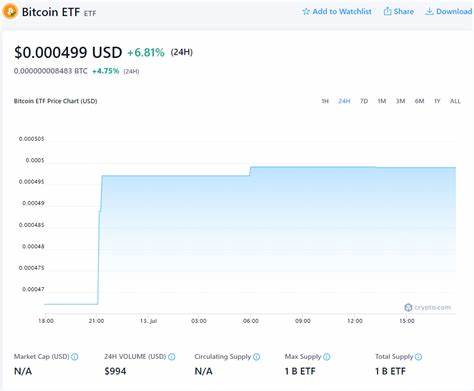The height and width of the screenshot is (391, 474).
Task: Click the share icon
Action: click(387, 11)
